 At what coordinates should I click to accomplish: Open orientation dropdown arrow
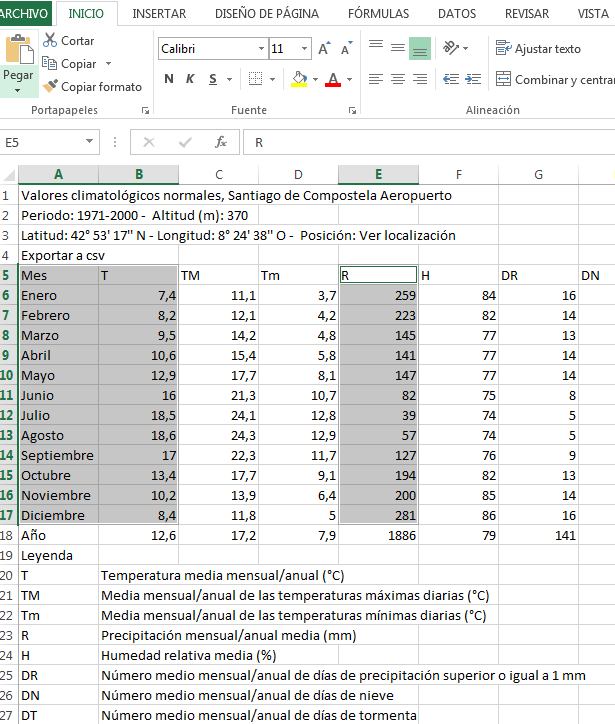tap(465, 48)
